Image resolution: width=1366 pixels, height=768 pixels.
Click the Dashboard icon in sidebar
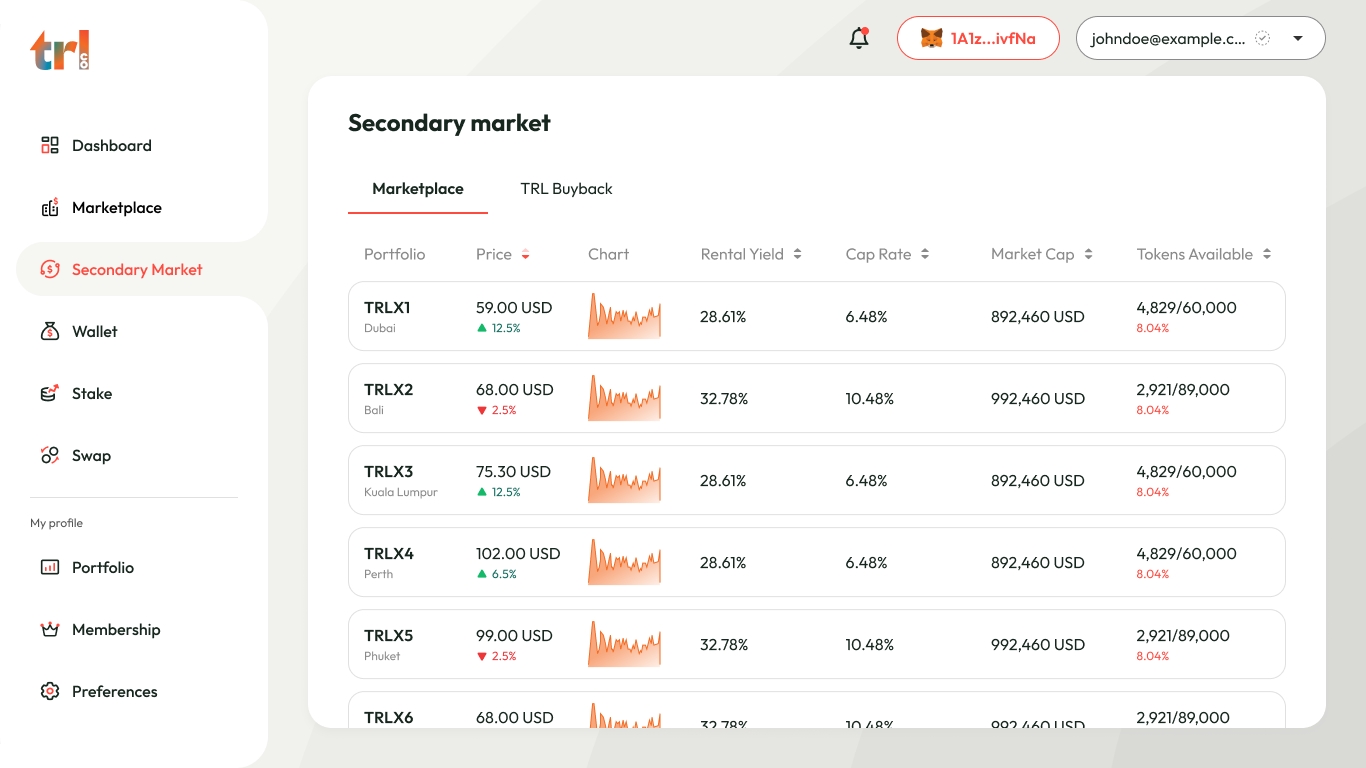pos(50,146)
